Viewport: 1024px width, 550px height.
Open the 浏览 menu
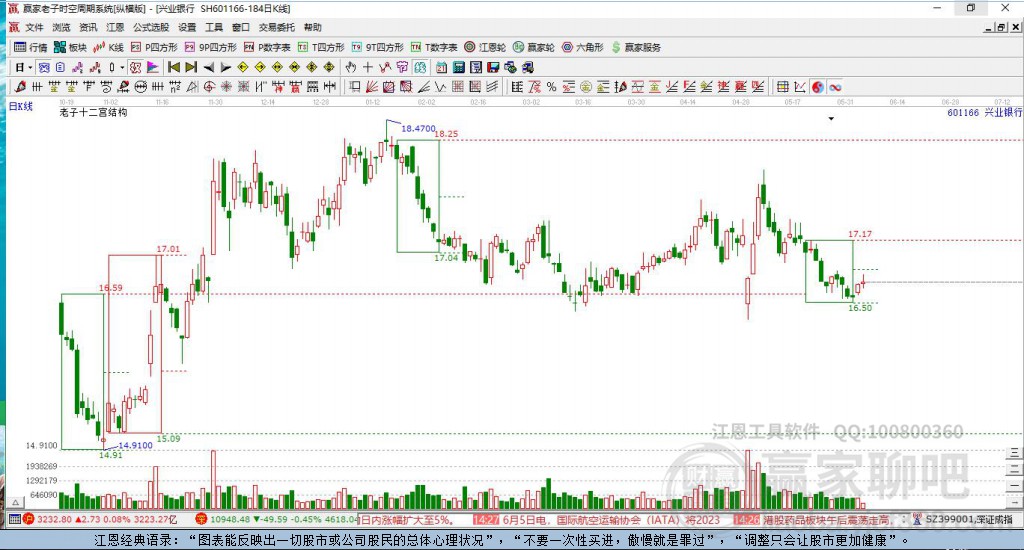point(61,27)
